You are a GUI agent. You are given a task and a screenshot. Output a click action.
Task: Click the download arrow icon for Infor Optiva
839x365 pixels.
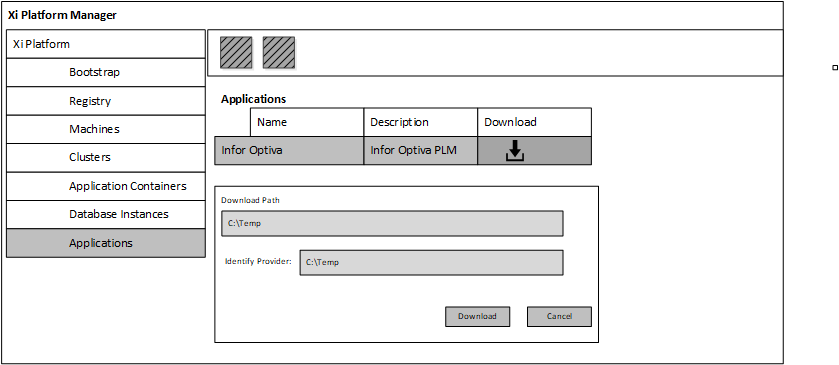pos(515,151)
